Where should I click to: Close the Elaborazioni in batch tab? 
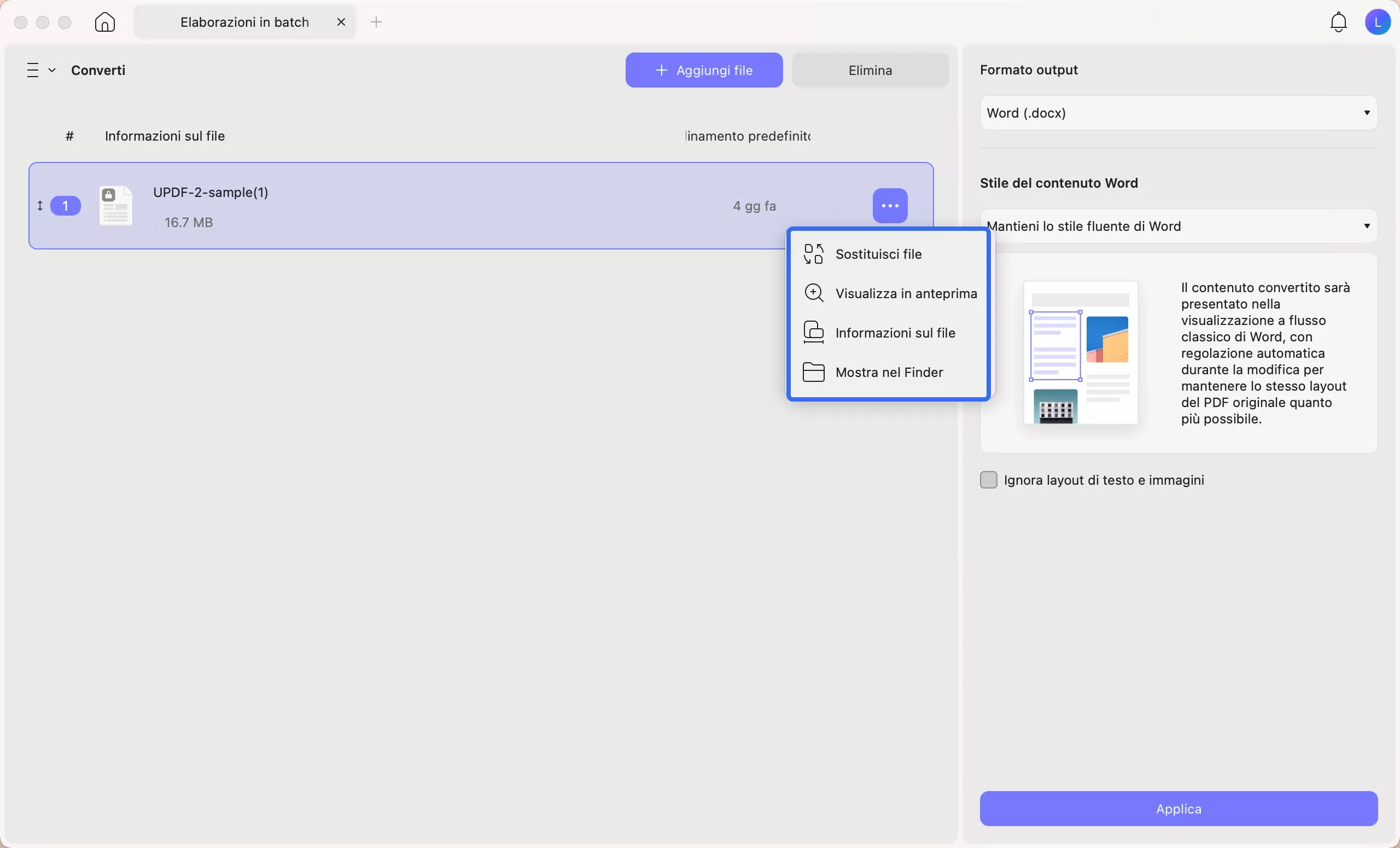pos(341,22)
